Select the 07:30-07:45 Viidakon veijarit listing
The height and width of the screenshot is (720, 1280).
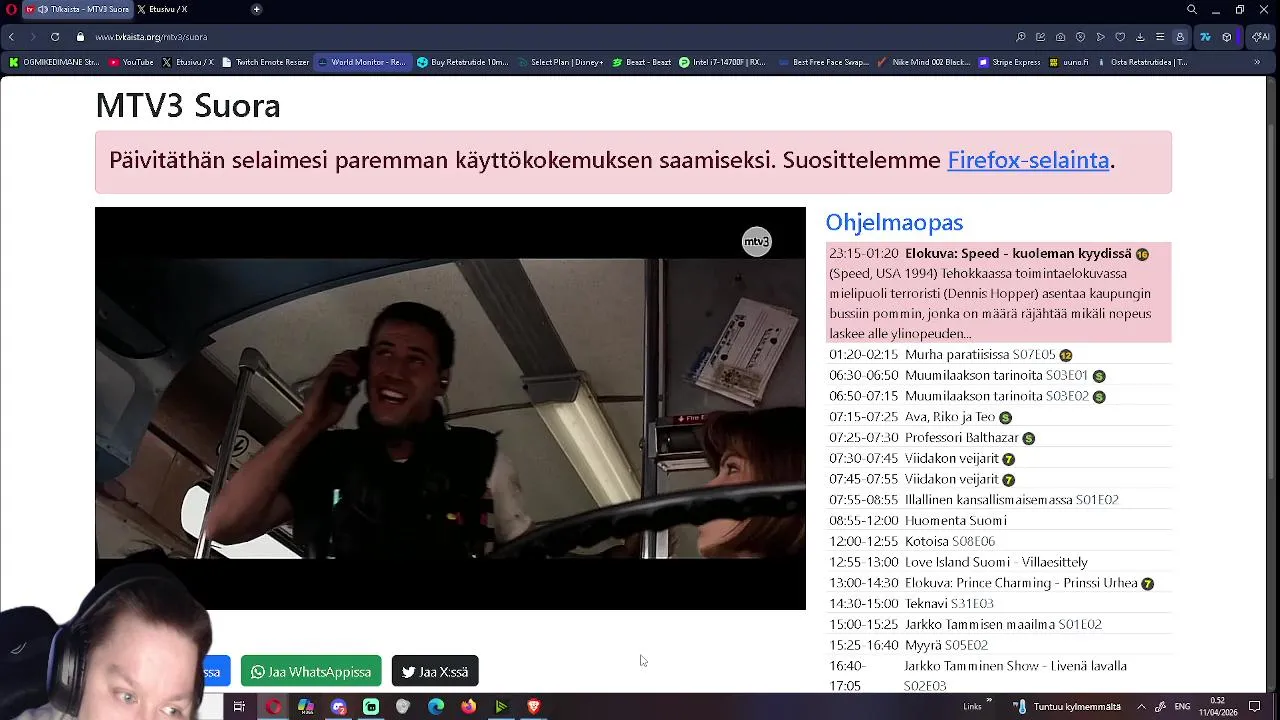tap(998, 459)
